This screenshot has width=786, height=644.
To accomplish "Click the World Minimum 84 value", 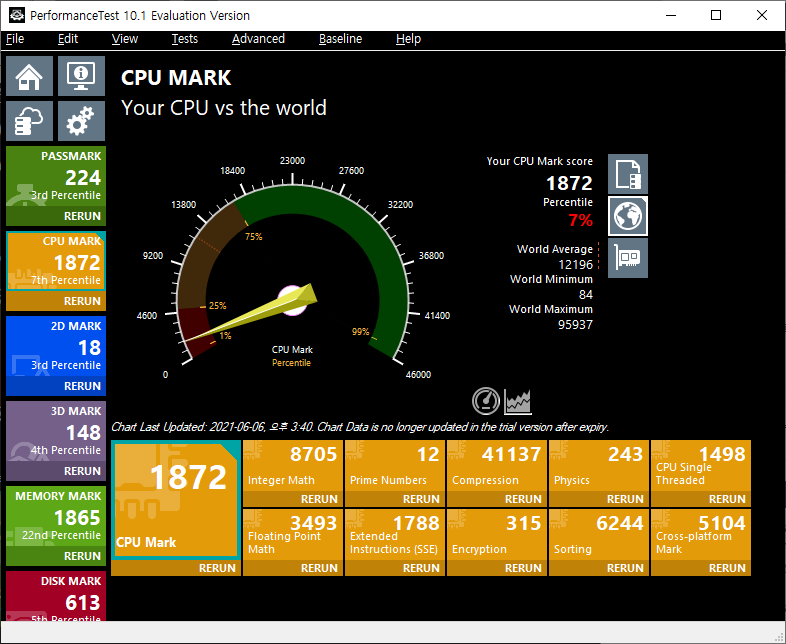I will 585,294.
